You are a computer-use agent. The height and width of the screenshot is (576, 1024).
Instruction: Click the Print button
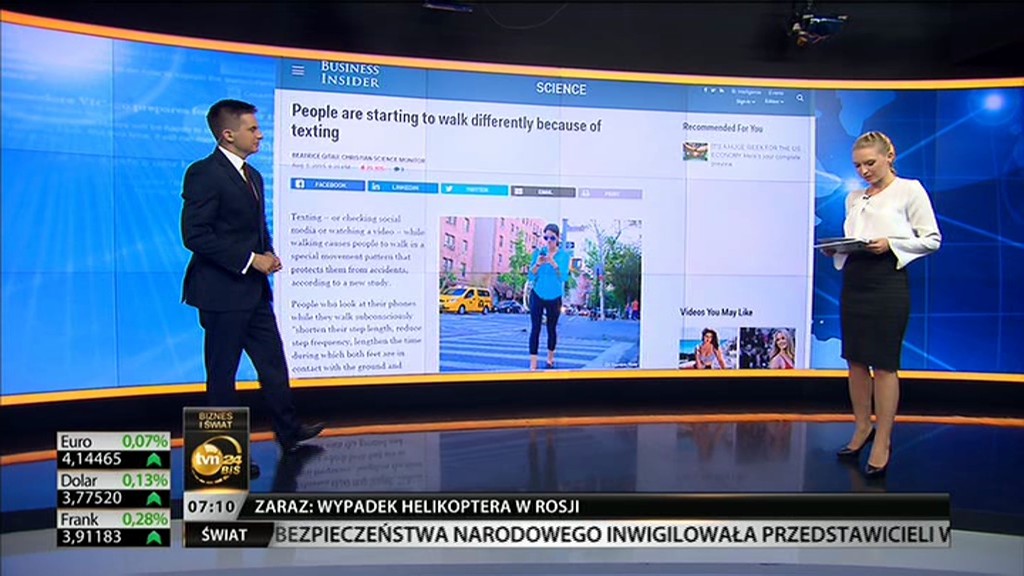[610, 194]
